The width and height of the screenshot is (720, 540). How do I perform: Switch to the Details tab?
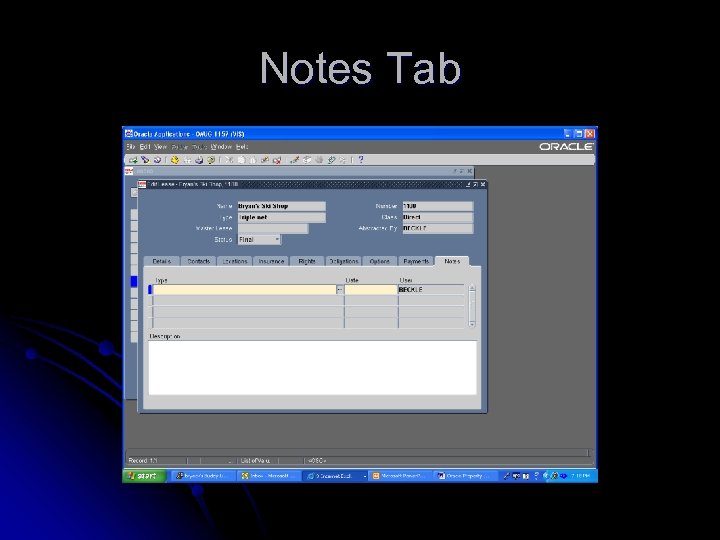click(162, 261)
